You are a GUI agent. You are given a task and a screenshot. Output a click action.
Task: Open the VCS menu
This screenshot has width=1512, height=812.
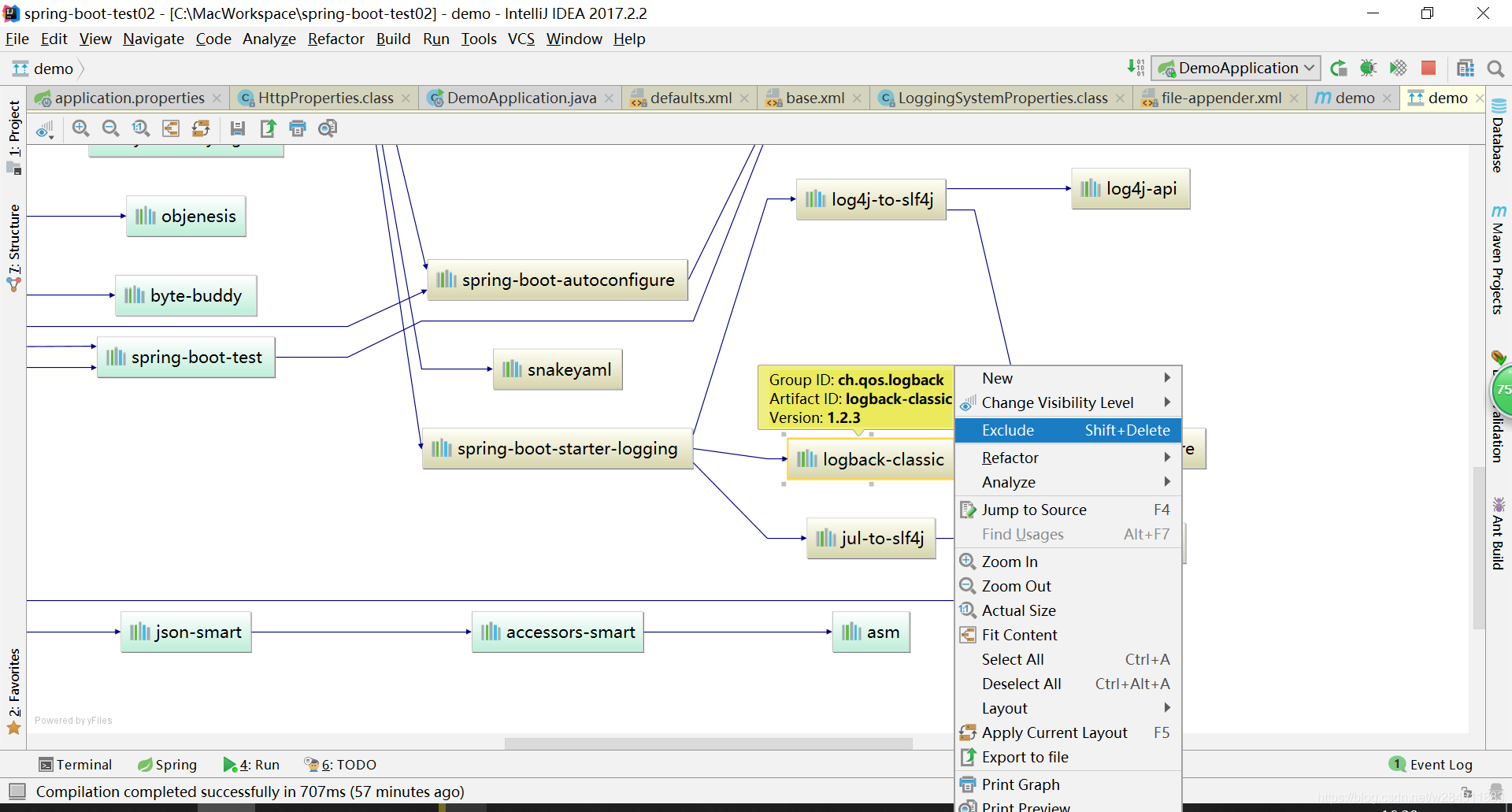[521, 39]
